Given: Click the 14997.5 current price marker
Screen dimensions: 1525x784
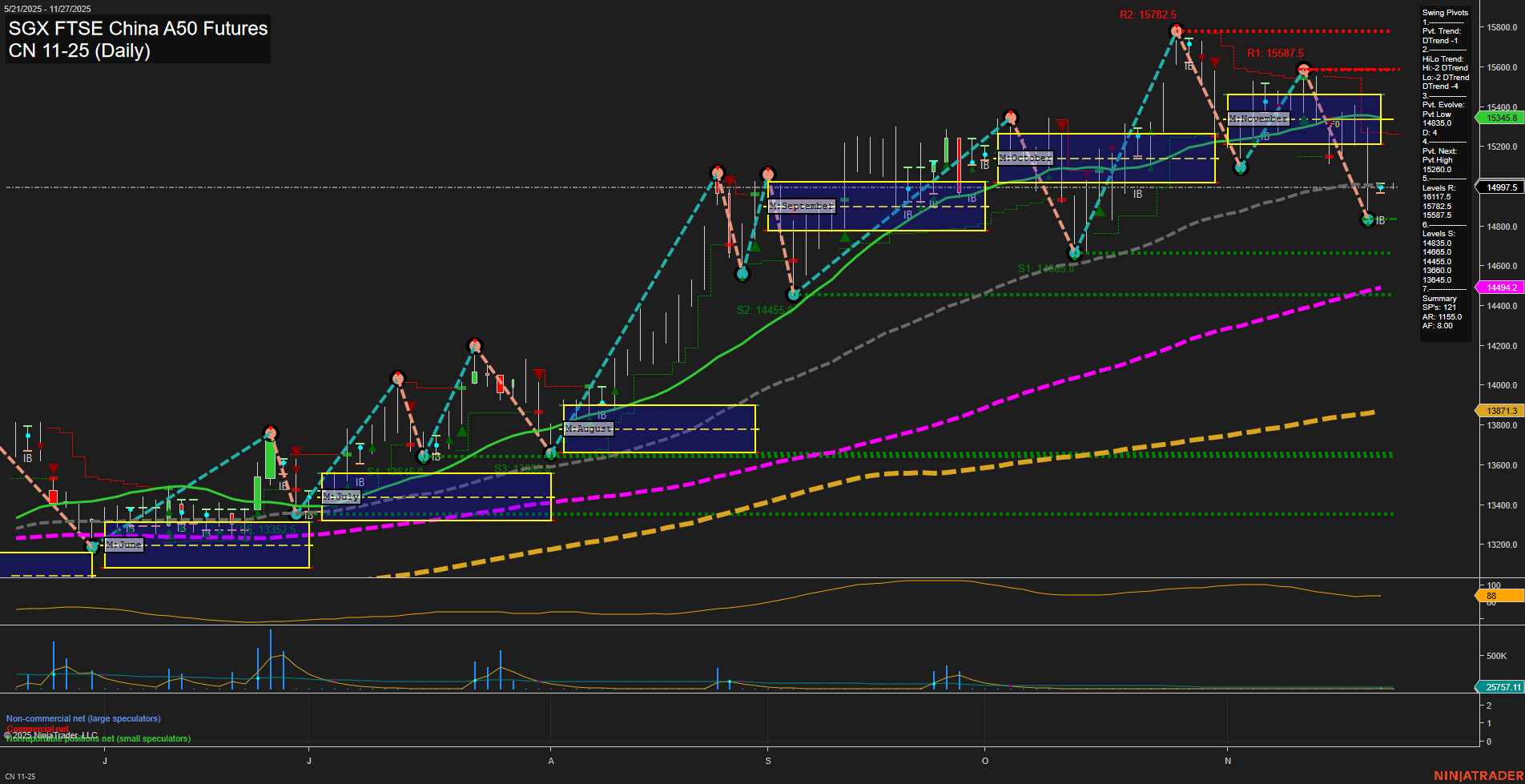Looking at the screenshot, I should [1501, 187].
